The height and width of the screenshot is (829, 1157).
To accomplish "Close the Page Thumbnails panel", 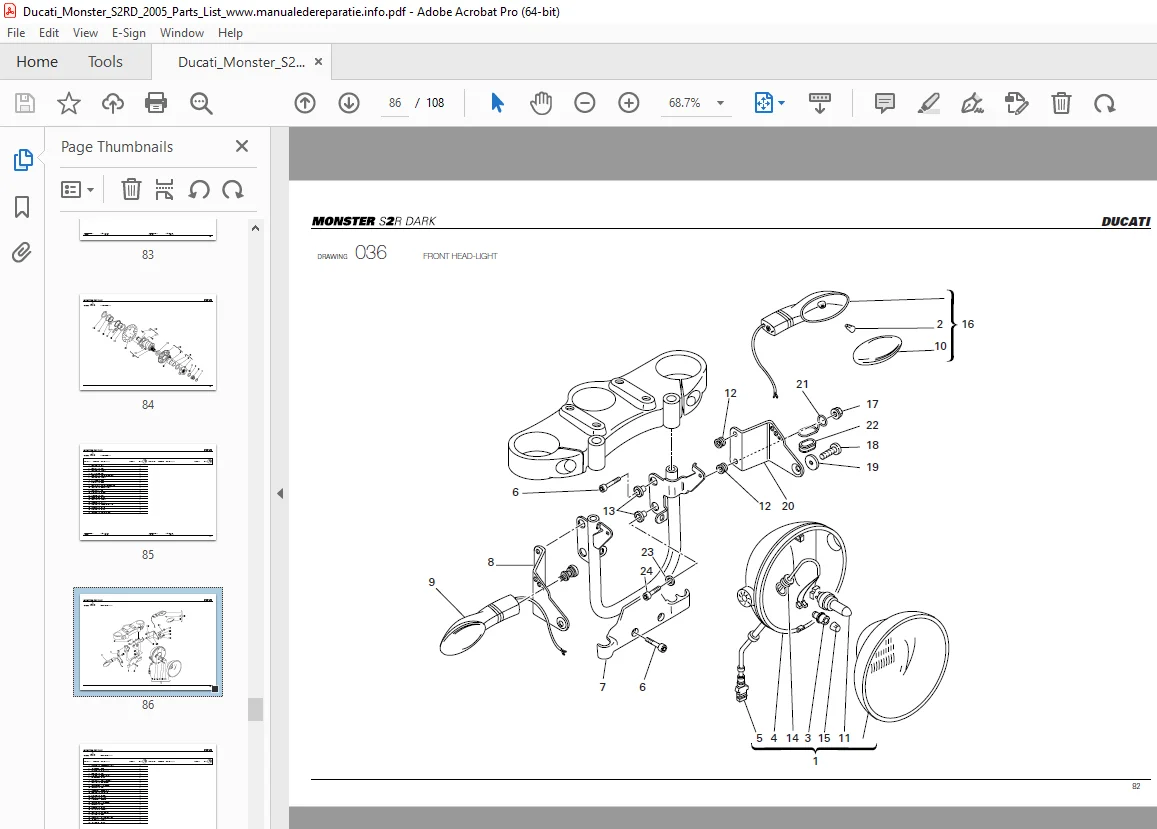I will click(242, 146).
